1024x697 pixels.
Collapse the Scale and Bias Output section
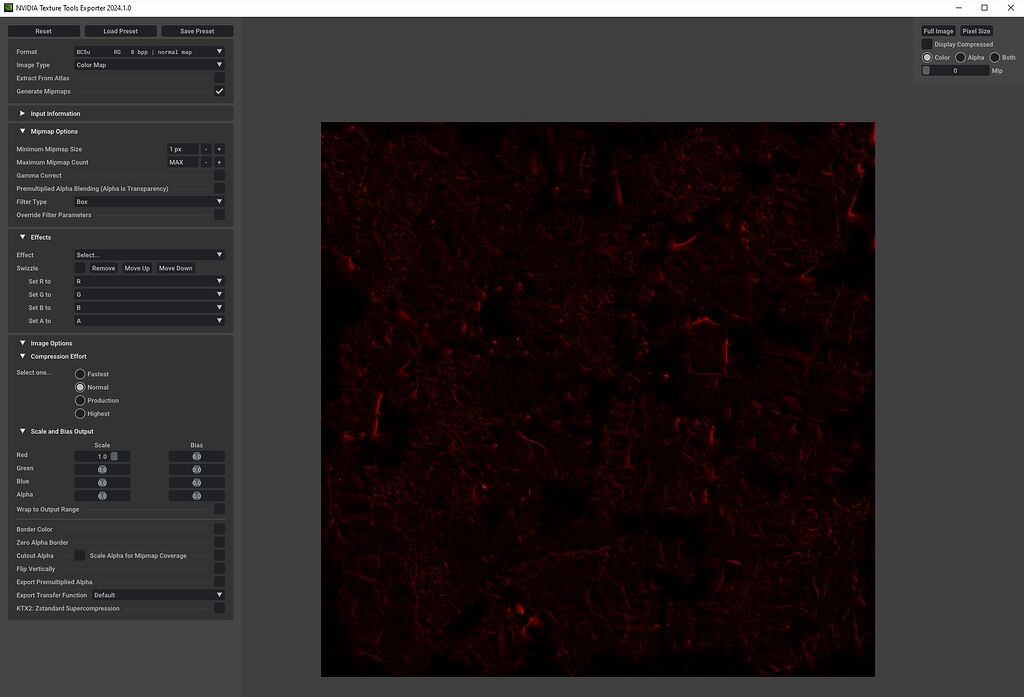point(22,431)
